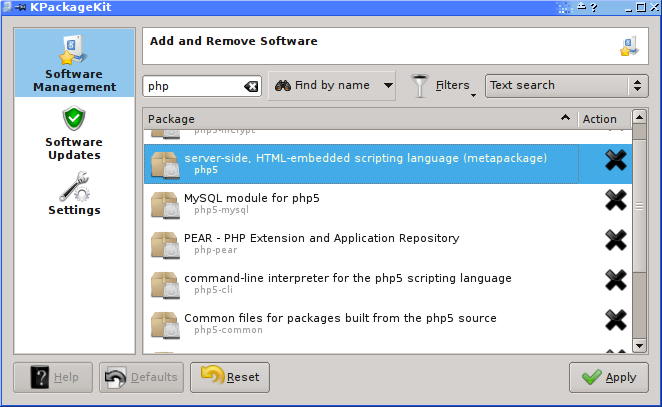Image resolution: width=662 pixels, height=407 pixels.
Task: Select the server-side HTML-embedded scripting language row
Action: [388, 164]
